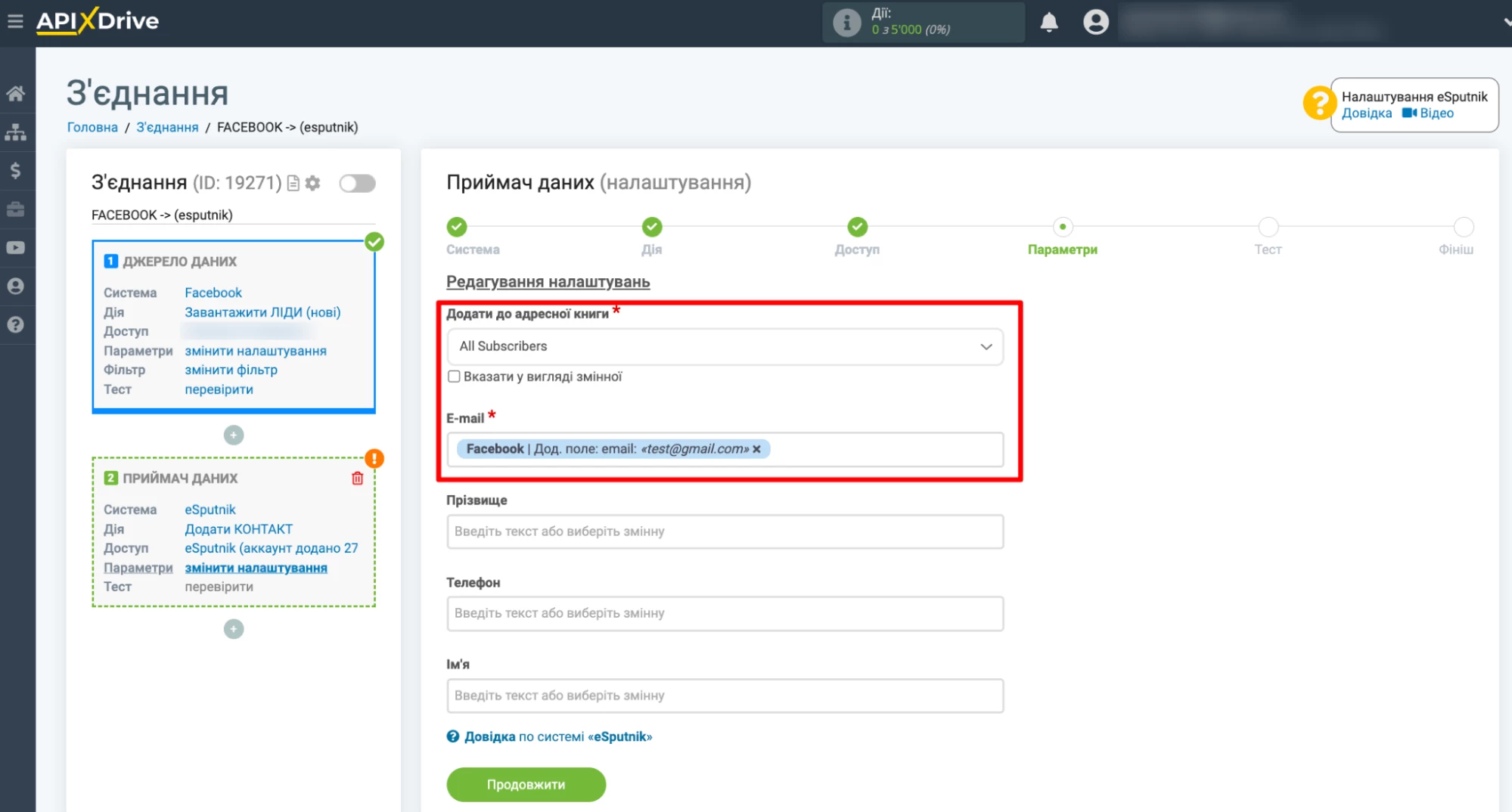
Task: Click the Продовжити button
Action: [526, 785]
